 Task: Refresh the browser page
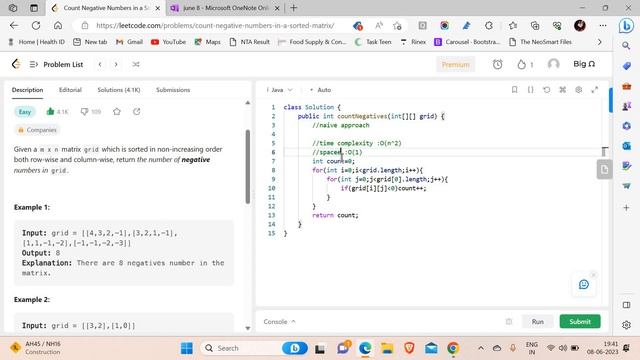[36, 26]
